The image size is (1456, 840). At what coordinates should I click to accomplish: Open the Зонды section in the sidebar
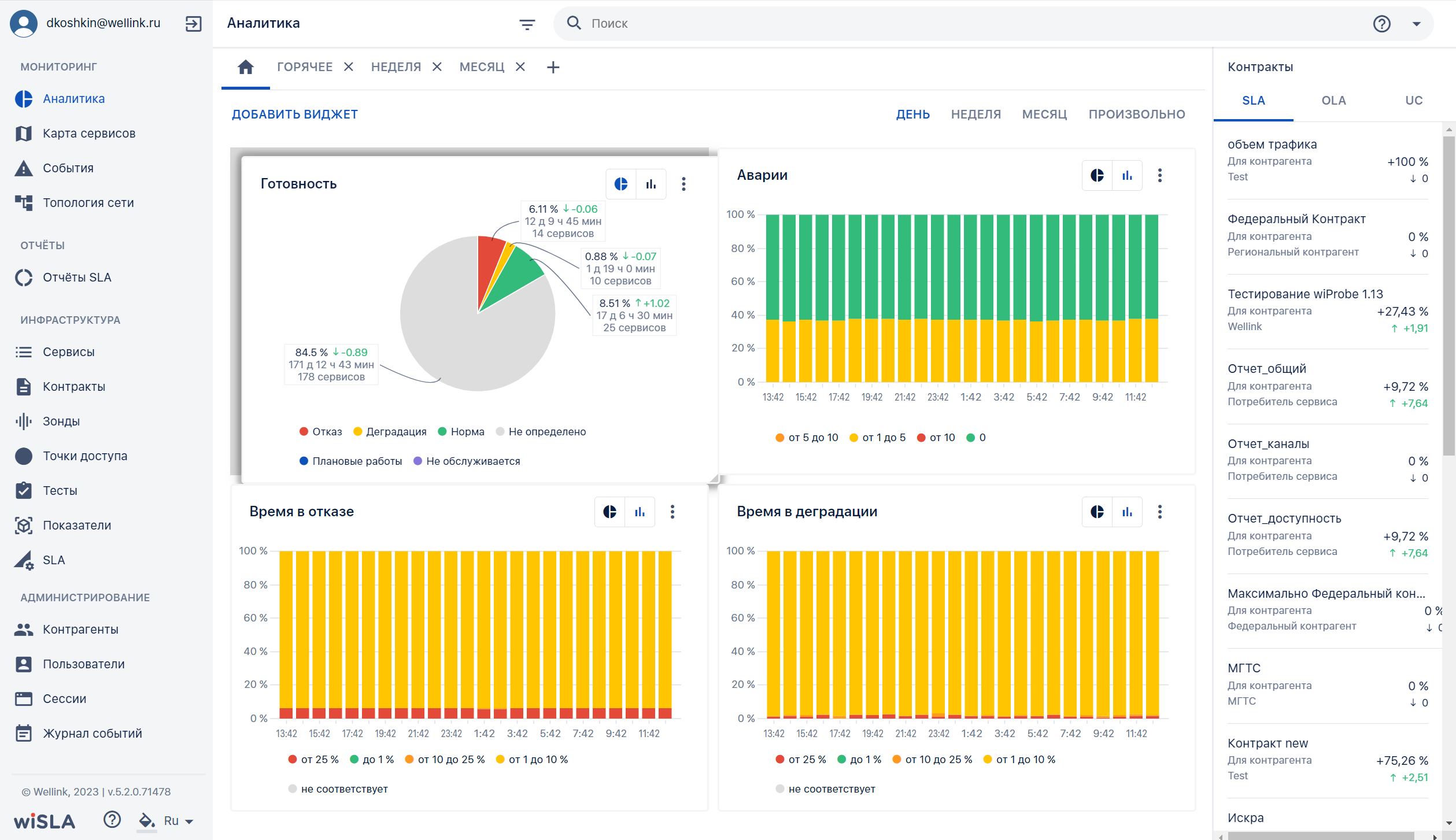[x=61, y=421]
